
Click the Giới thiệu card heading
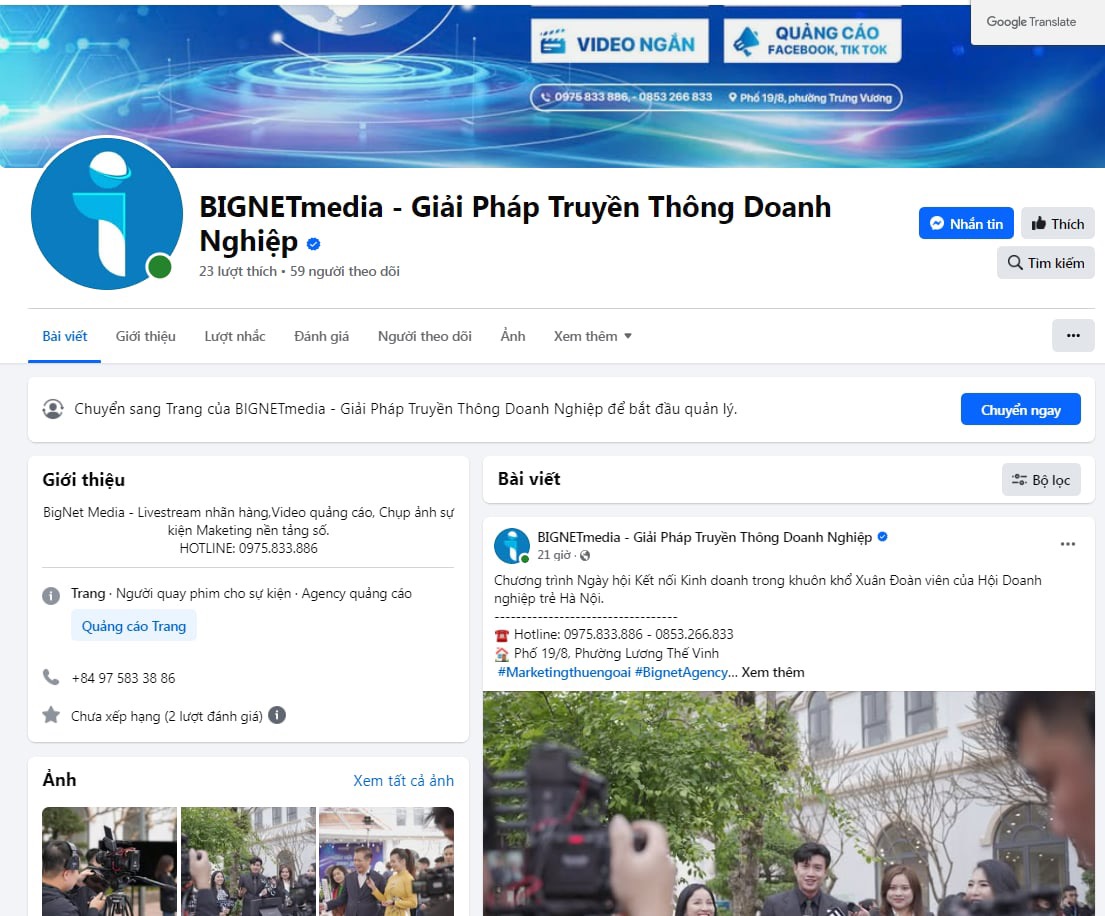(84, 480)
